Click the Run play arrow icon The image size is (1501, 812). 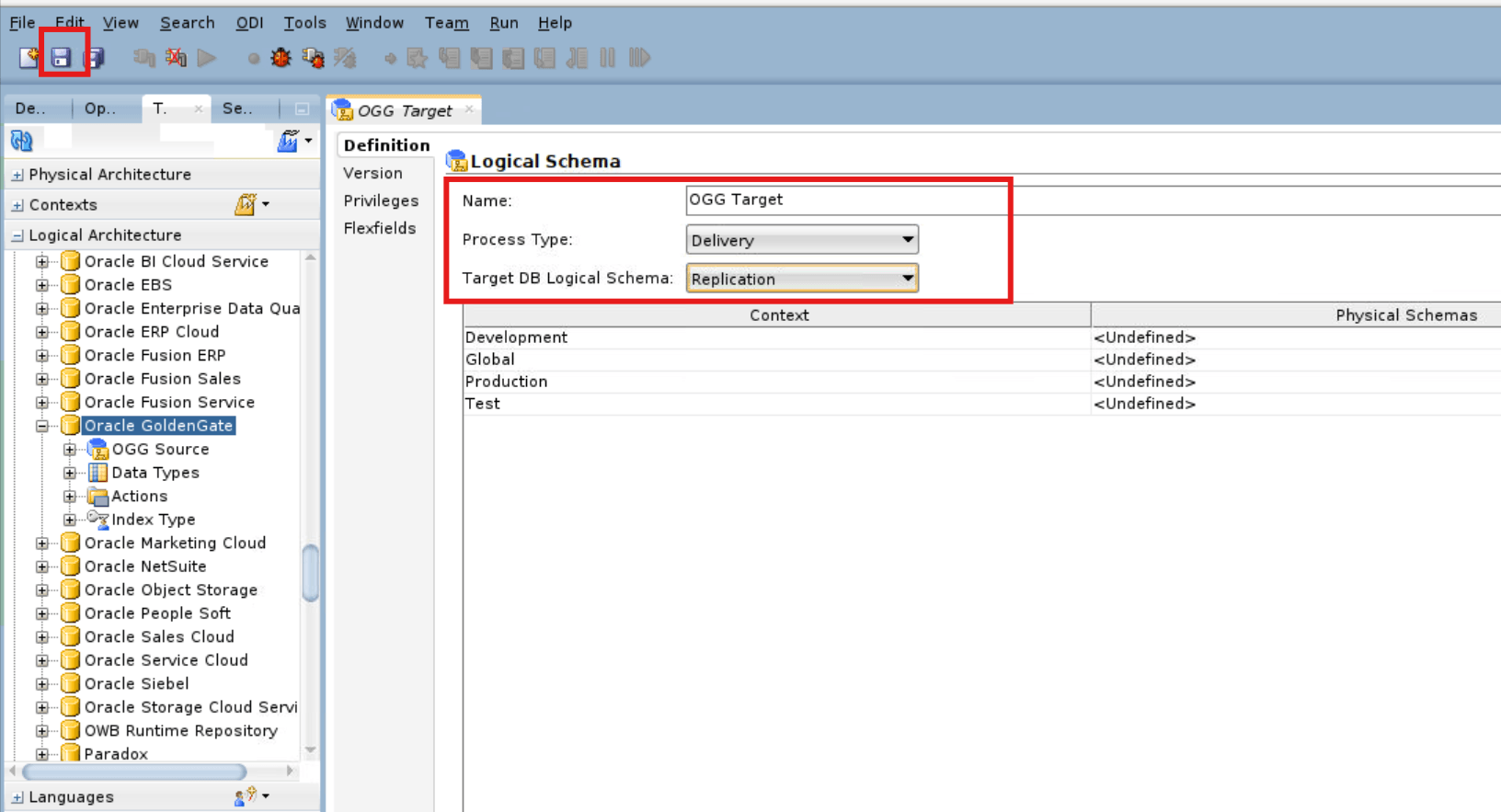(207, 58)
